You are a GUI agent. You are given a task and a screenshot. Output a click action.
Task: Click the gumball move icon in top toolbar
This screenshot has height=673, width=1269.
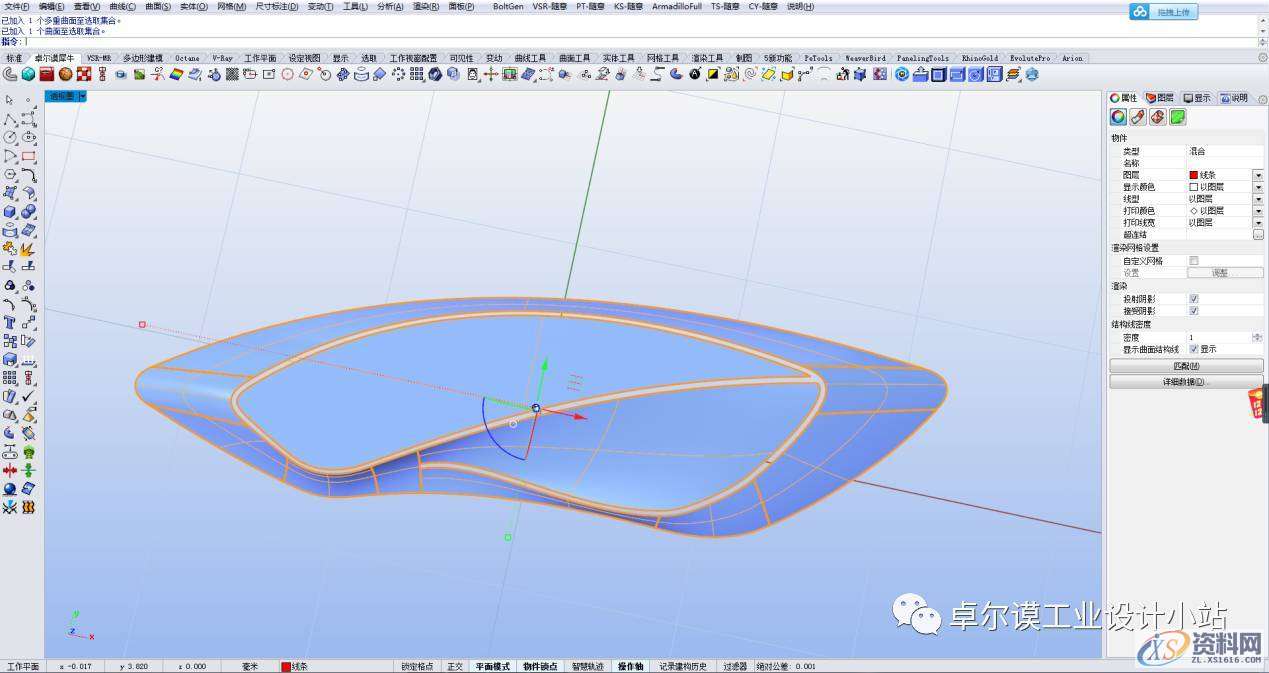(x=491, y=75)
